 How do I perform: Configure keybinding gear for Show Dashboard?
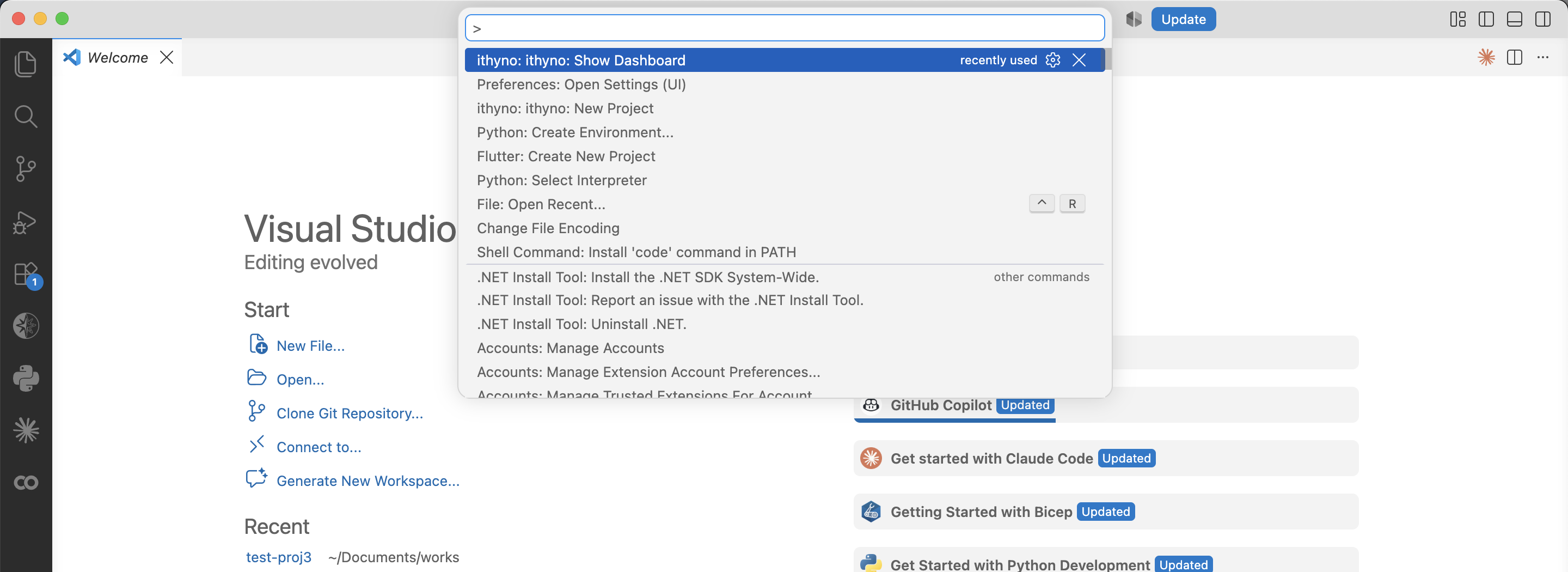tap(1053, 60)
